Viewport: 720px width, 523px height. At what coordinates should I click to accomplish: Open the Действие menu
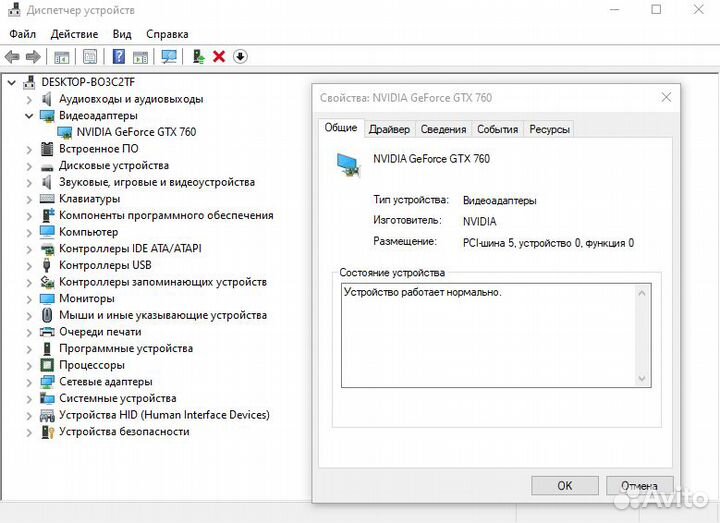click(x=74, y=34)
